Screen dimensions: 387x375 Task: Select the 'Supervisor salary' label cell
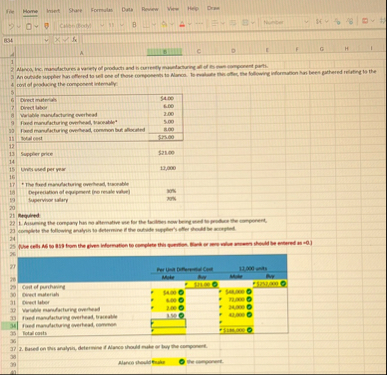(48, 200)
